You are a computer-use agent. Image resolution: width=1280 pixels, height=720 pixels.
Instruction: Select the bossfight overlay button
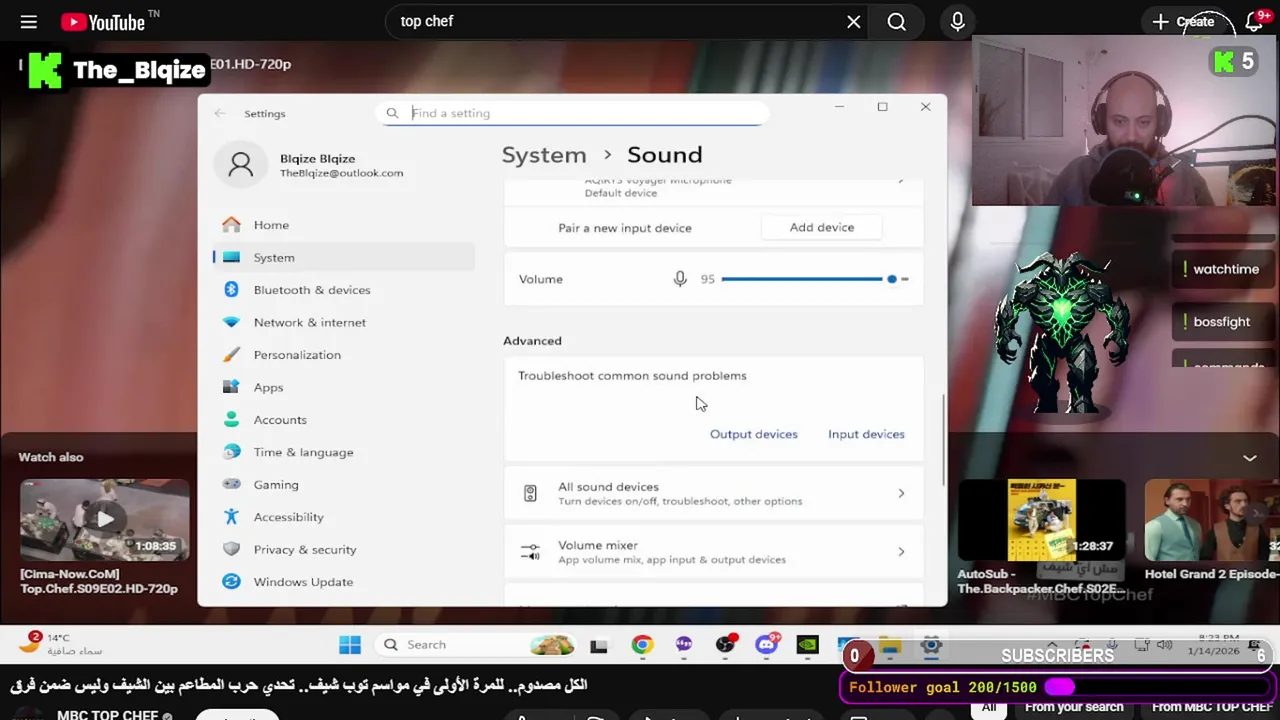(x=1221, y=322)
